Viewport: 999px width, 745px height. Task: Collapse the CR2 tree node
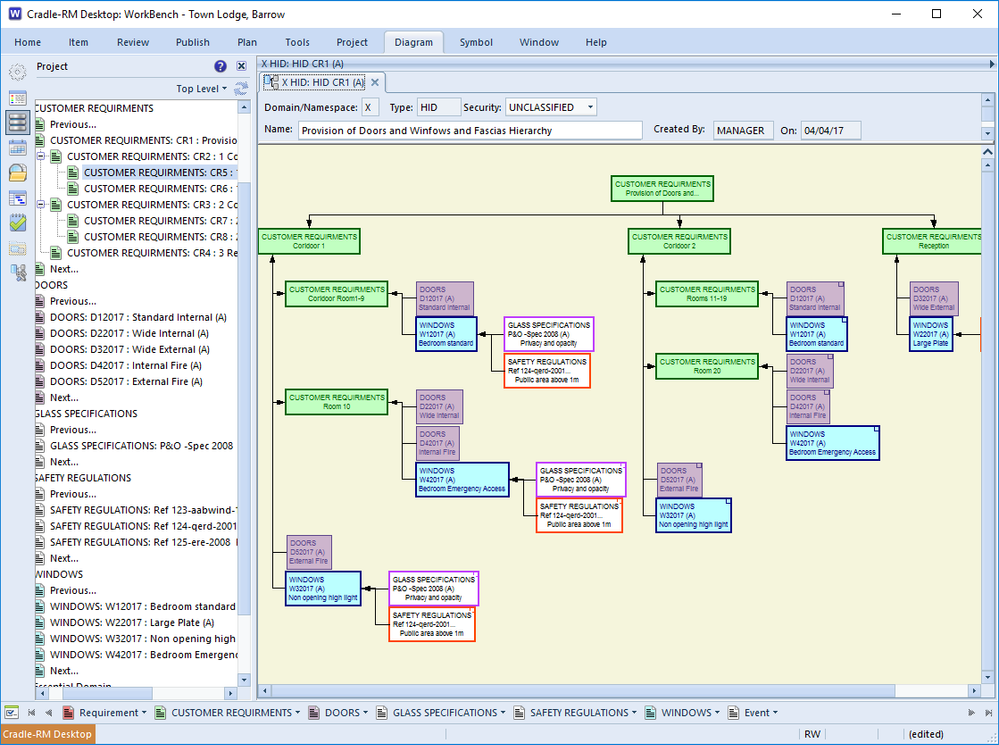point(41,157)
